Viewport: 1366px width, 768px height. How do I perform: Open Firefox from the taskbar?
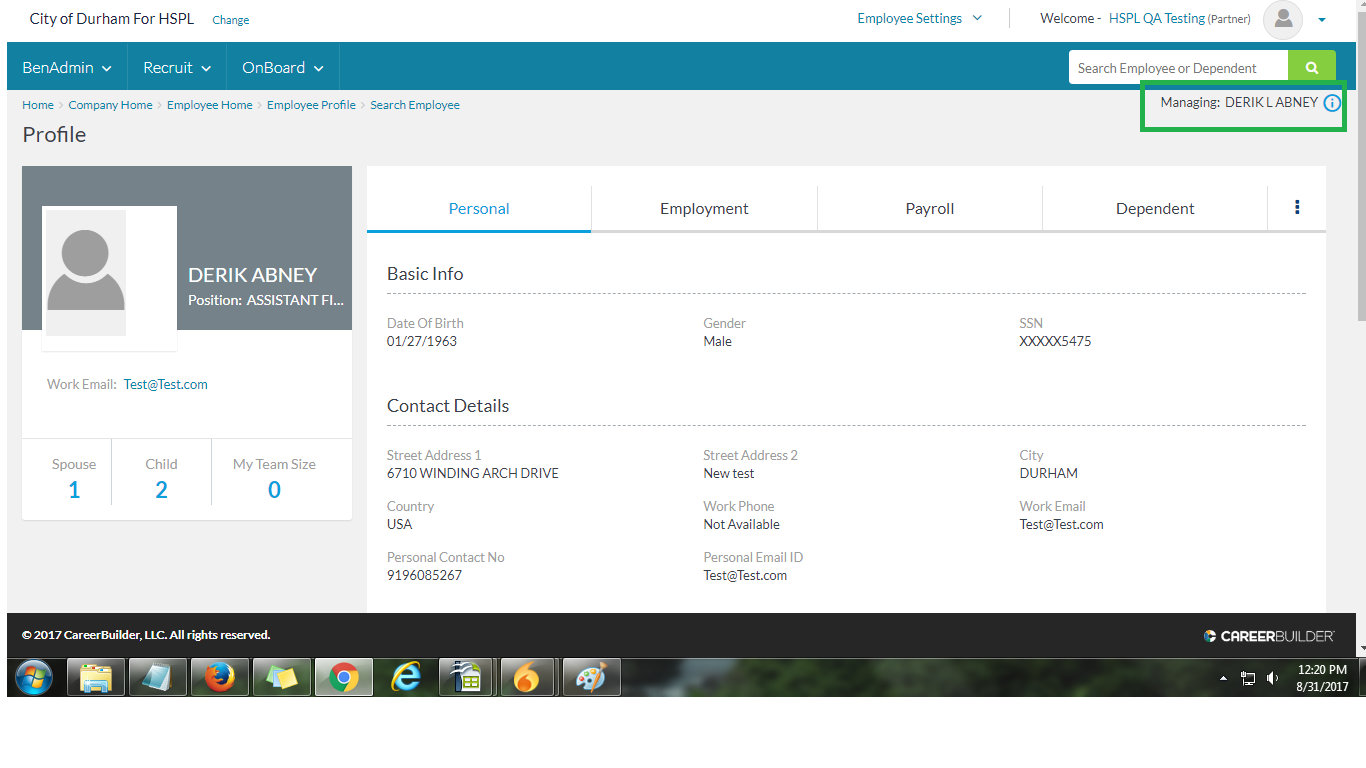[x=219, y=678]
